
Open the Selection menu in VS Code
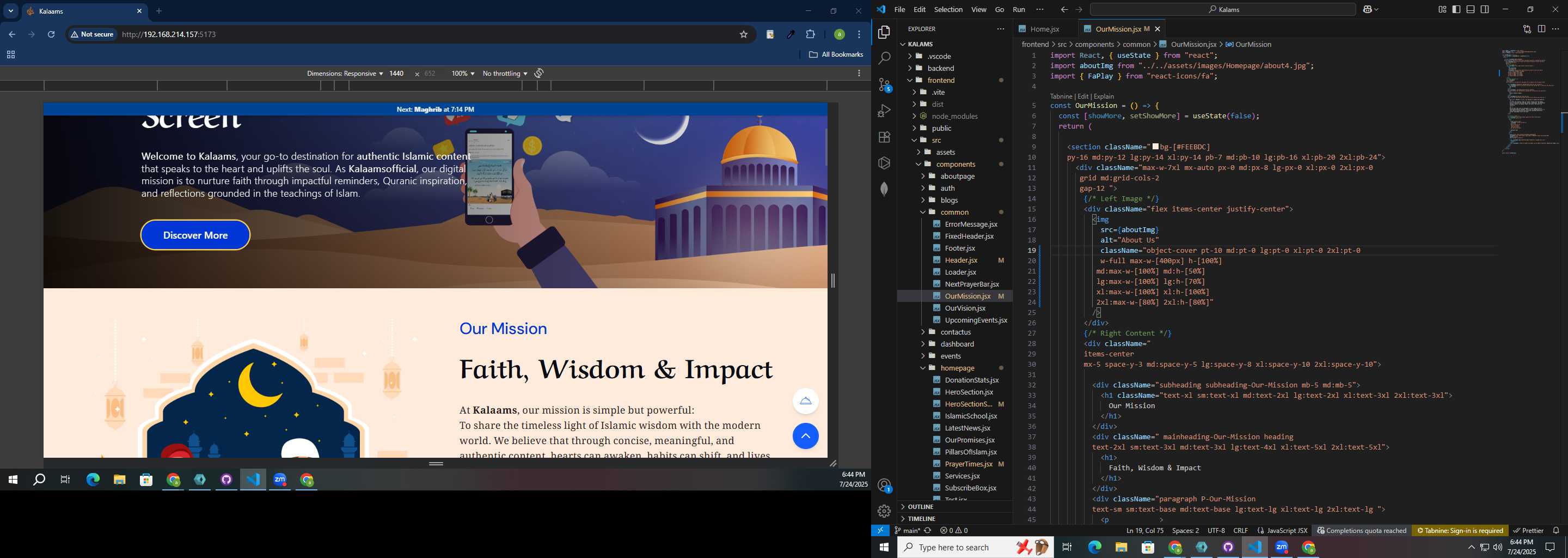point(948,10)
